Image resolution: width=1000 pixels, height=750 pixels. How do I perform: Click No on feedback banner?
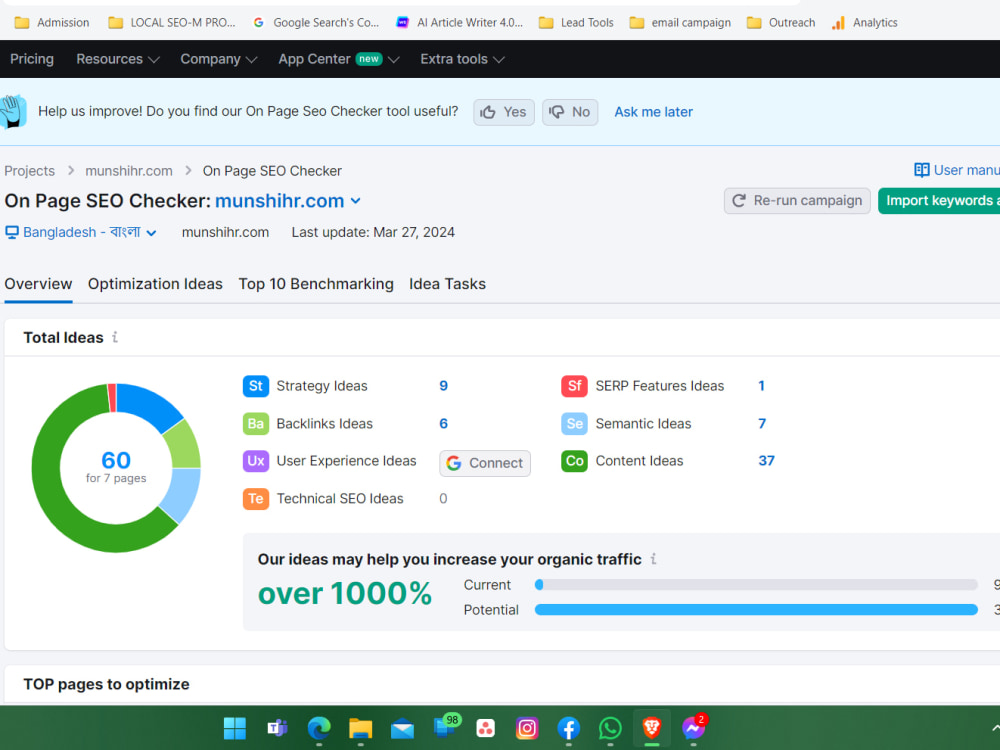coord(570,112)
